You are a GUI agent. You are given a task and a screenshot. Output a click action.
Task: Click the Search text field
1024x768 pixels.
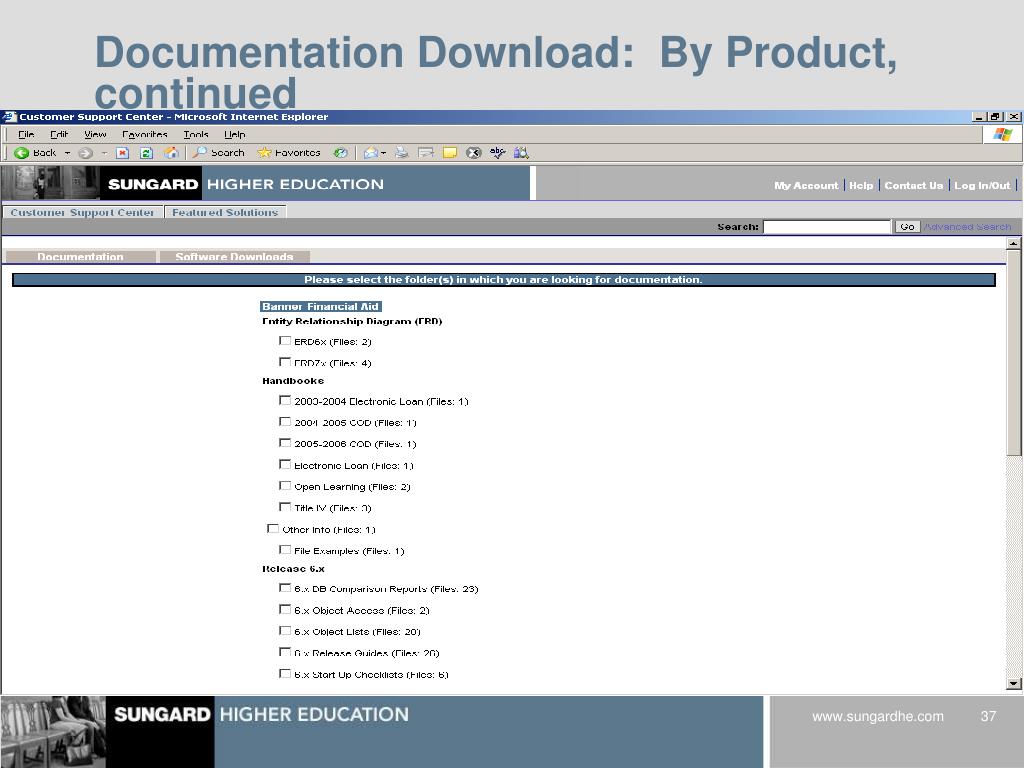[827, 227]
